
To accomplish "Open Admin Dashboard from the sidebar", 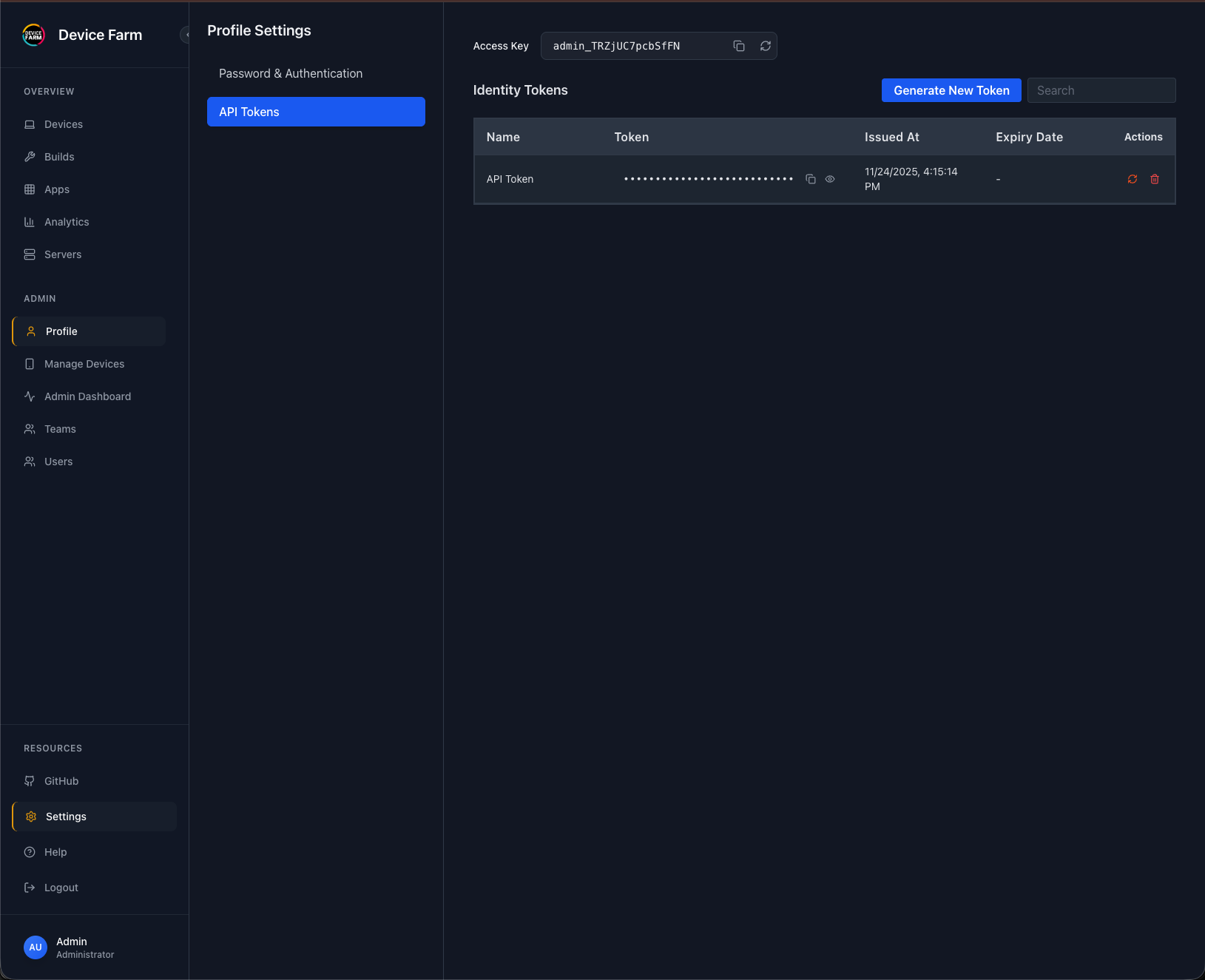I will (87, 396).
